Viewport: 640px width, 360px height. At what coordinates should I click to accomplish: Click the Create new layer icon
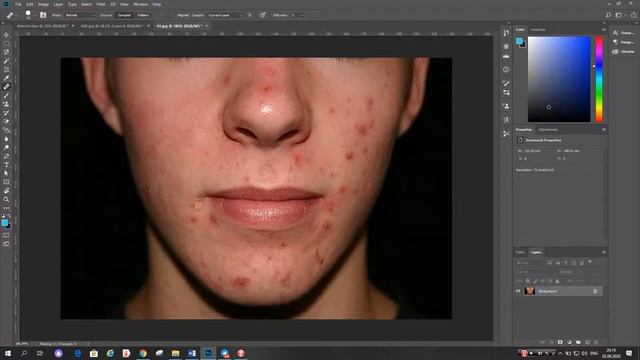(587, 342)
